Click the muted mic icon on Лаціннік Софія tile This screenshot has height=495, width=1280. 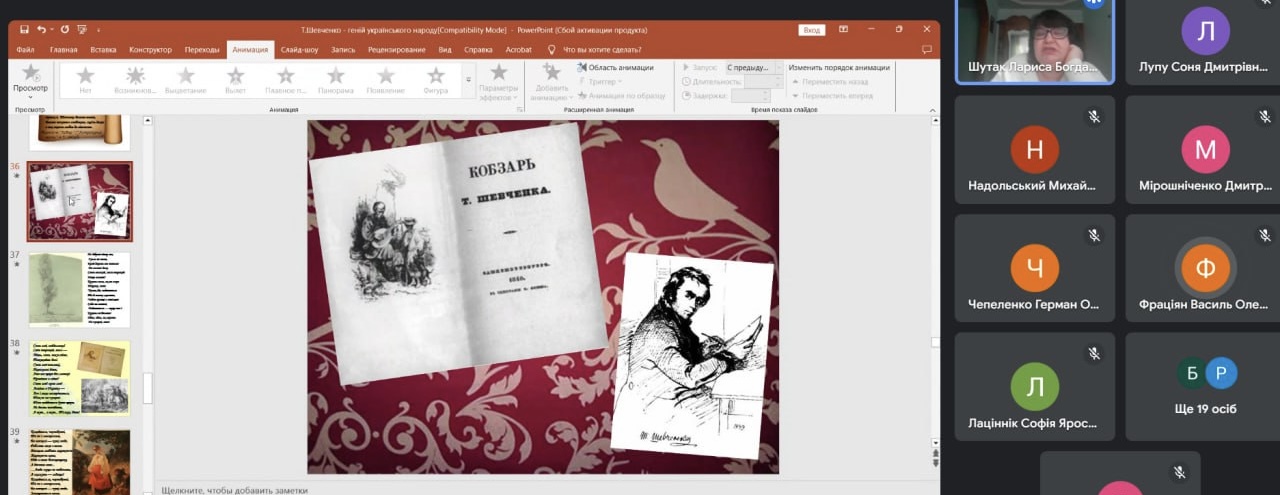1094,353
